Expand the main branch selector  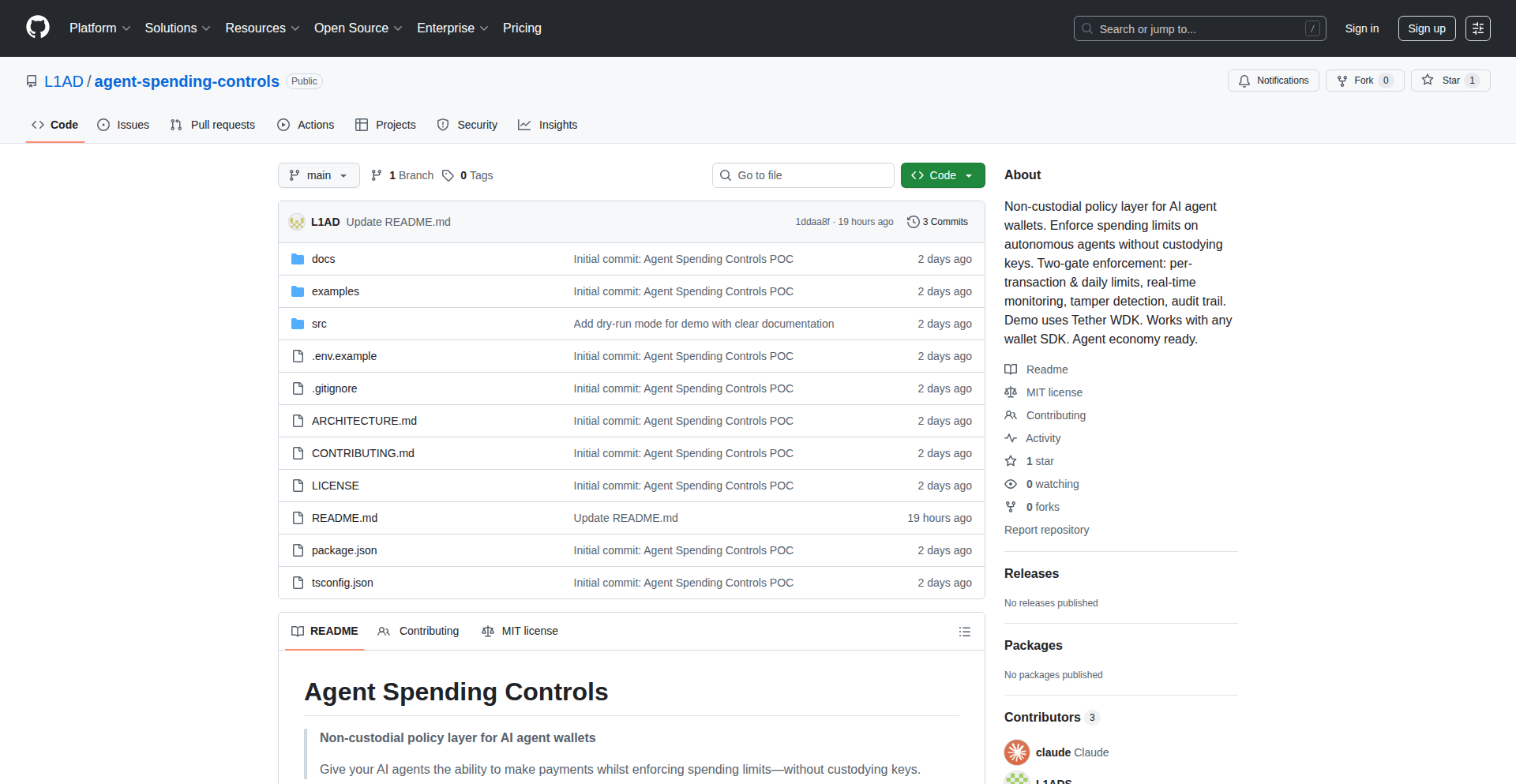click(318, 175)
